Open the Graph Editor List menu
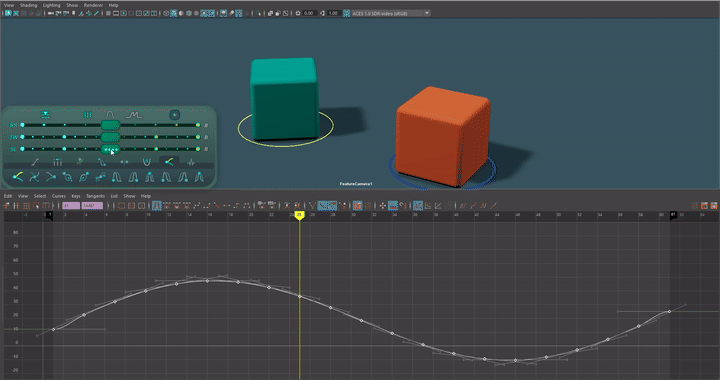720x380 pixels. pos(114,196)
